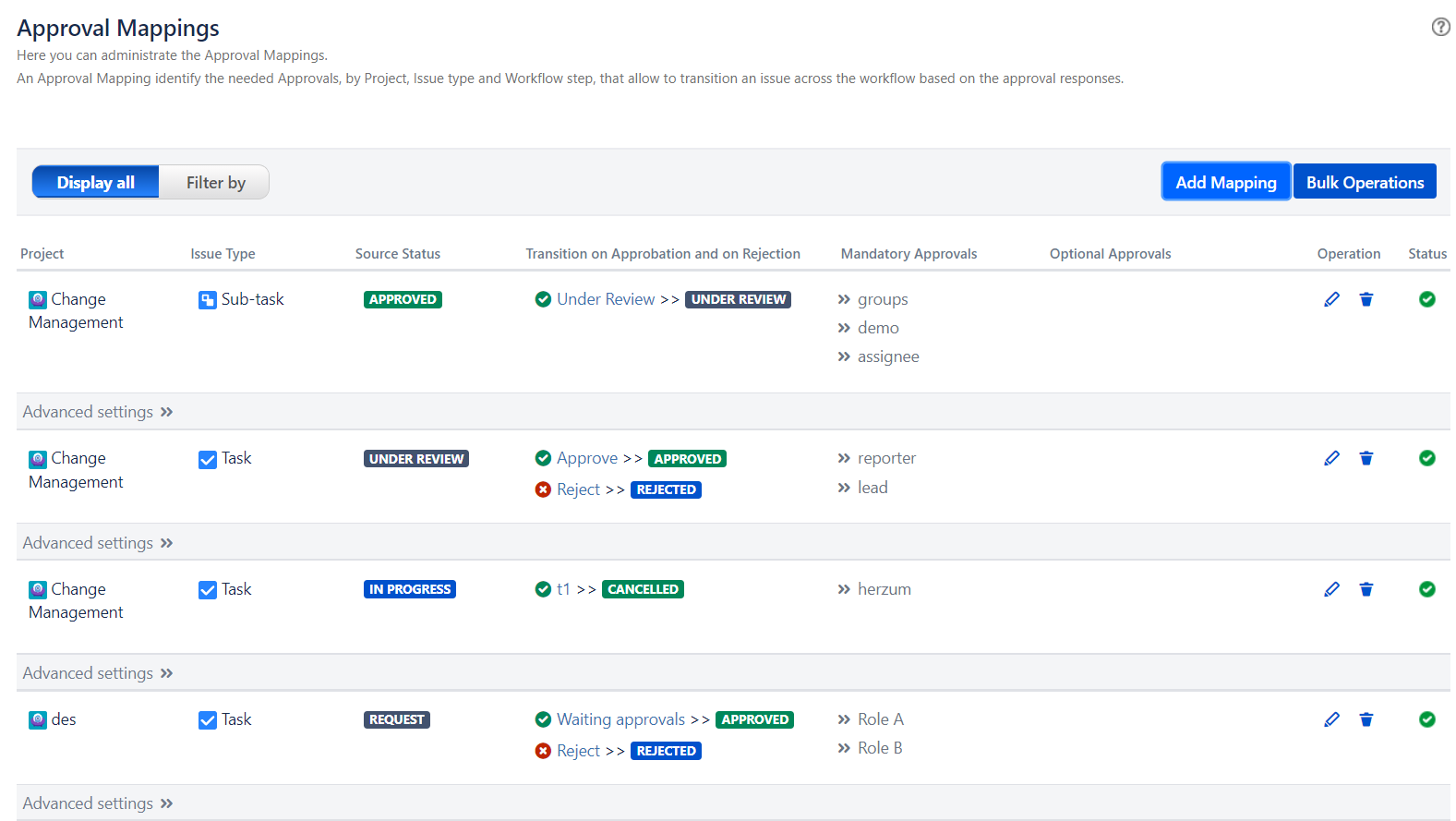Image resolution: width=1456 pixels, height=821 pixels.
Task: Edit the des project mapping
Action: click(1331, 719)
